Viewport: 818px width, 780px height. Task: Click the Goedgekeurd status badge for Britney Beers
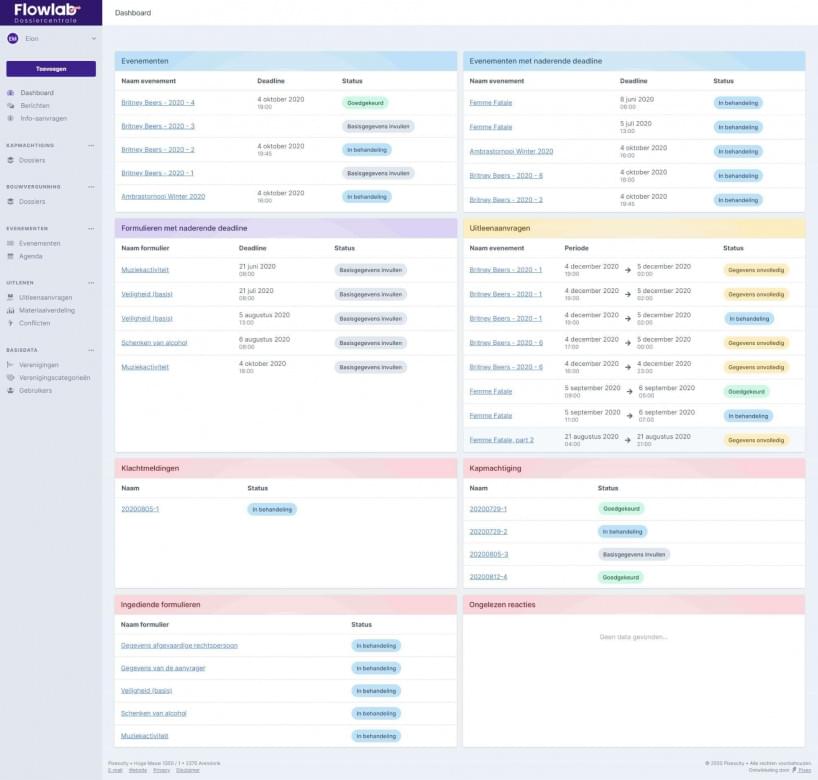(365, 102)
